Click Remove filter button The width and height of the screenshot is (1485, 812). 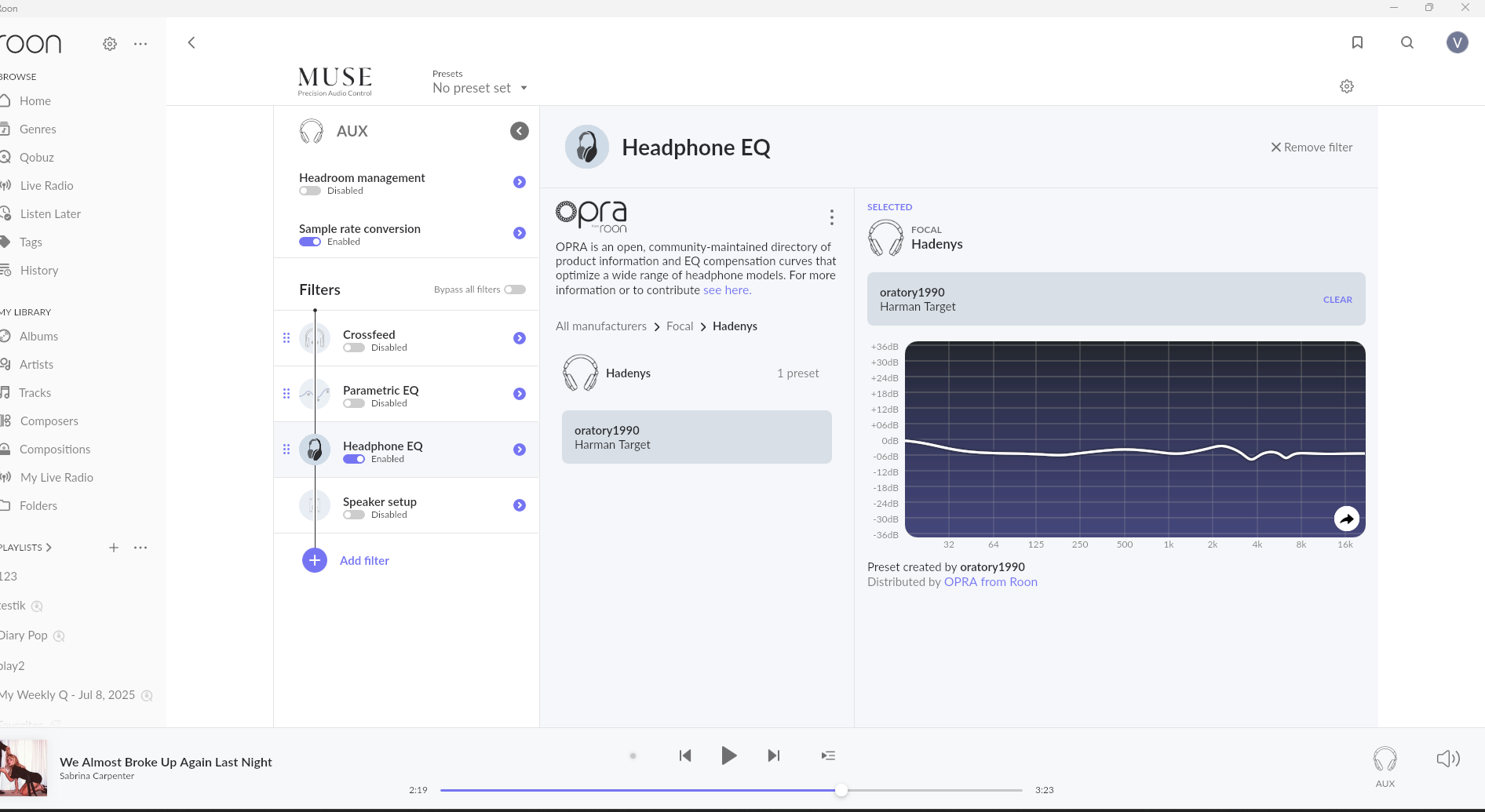click(x=1312, y=147)
